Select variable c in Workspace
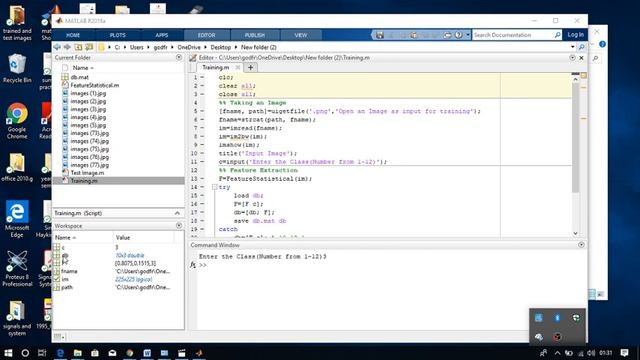 pyautogui.click(x=63, y=247)
